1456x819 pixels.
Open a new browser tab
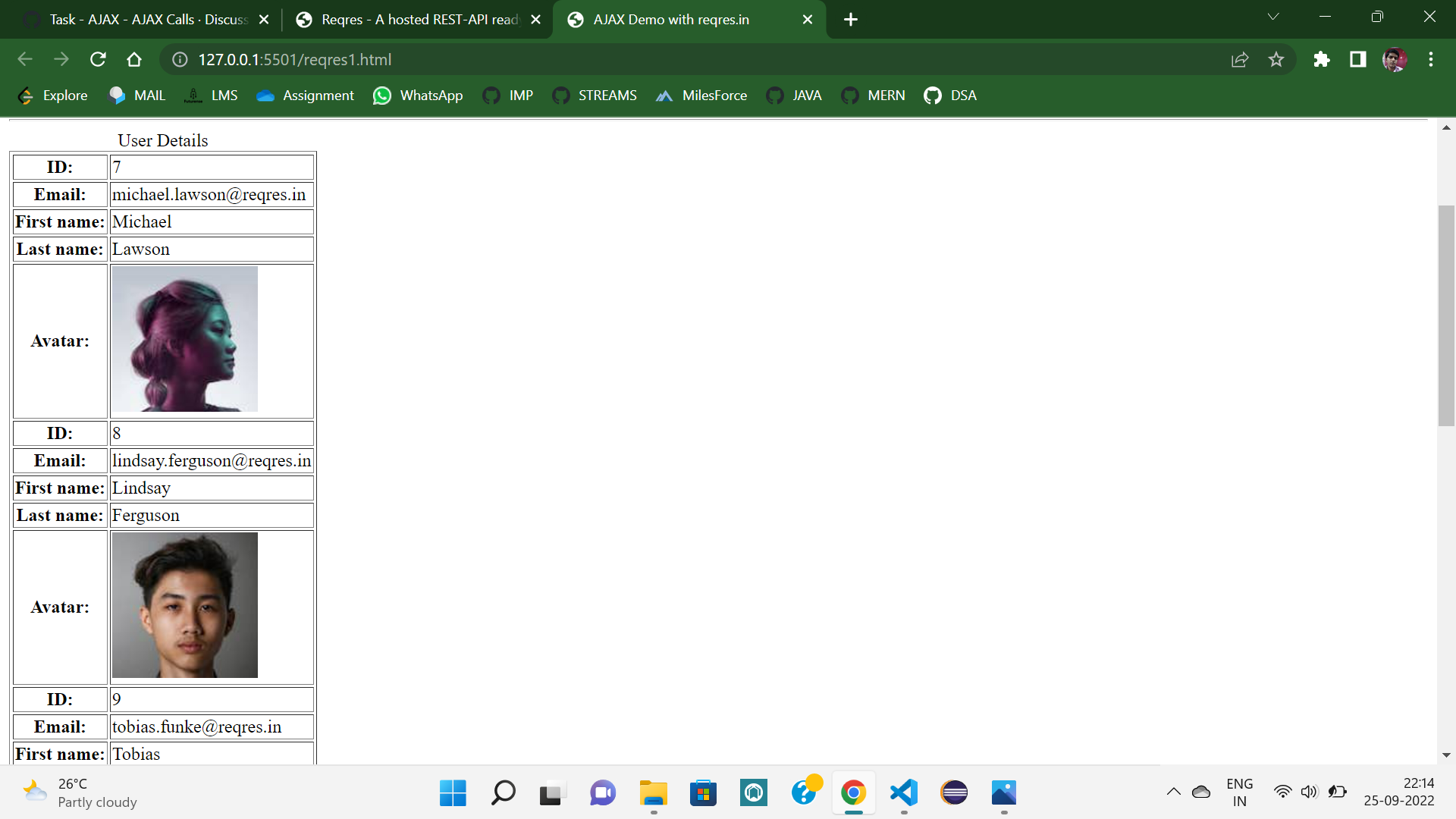click(851, 20)
